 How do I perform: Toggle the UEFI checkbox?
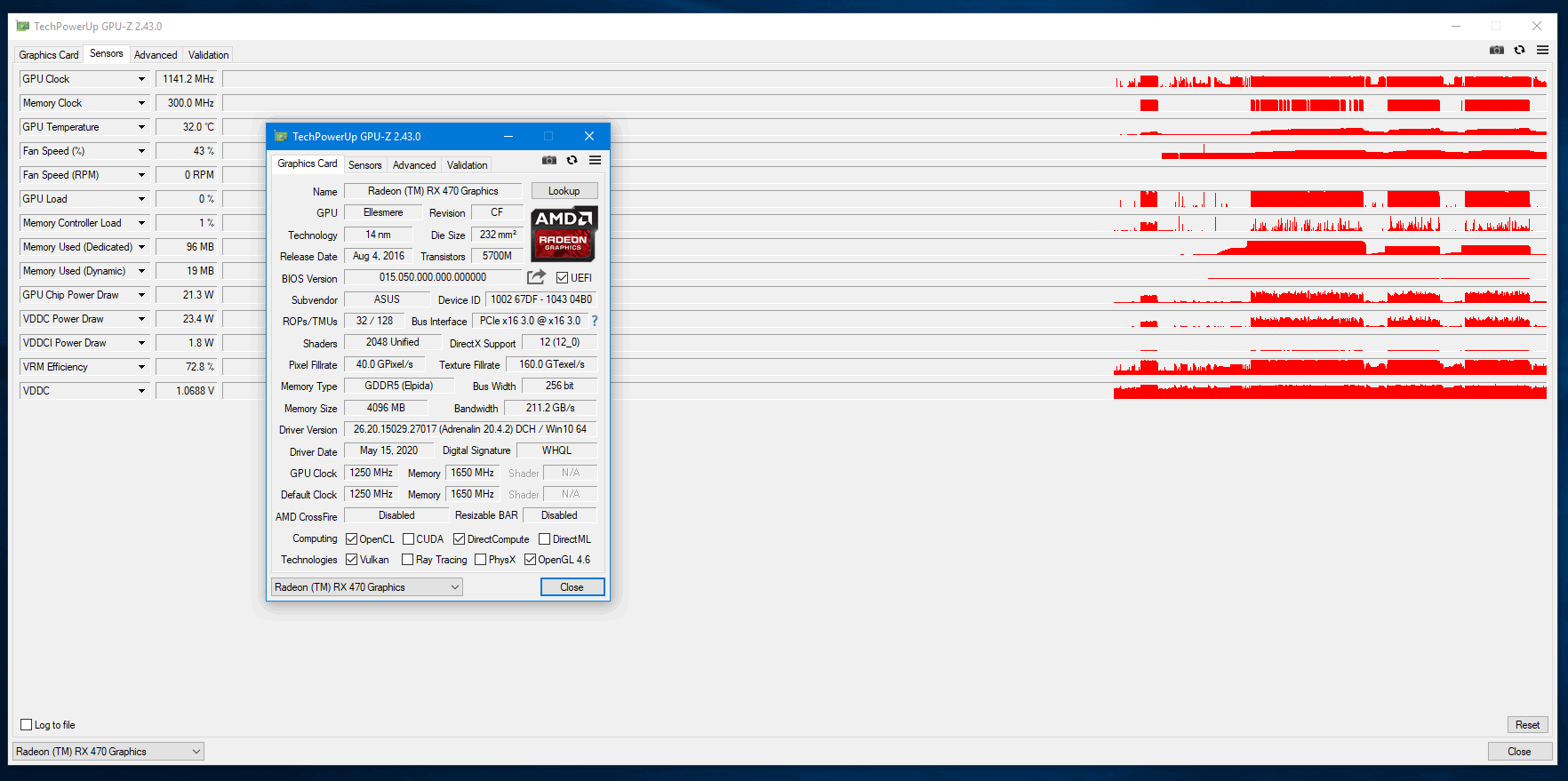click(x=562, y=278)
